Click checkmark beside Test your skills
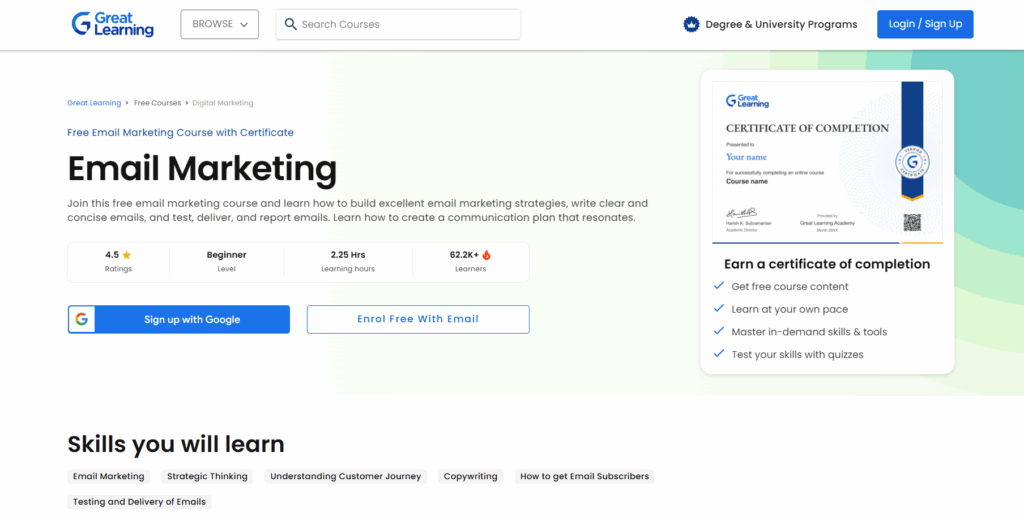Image resolution: width=1024 pixels, height=516 pixels. pyautogui.click(x=719, y=354)
